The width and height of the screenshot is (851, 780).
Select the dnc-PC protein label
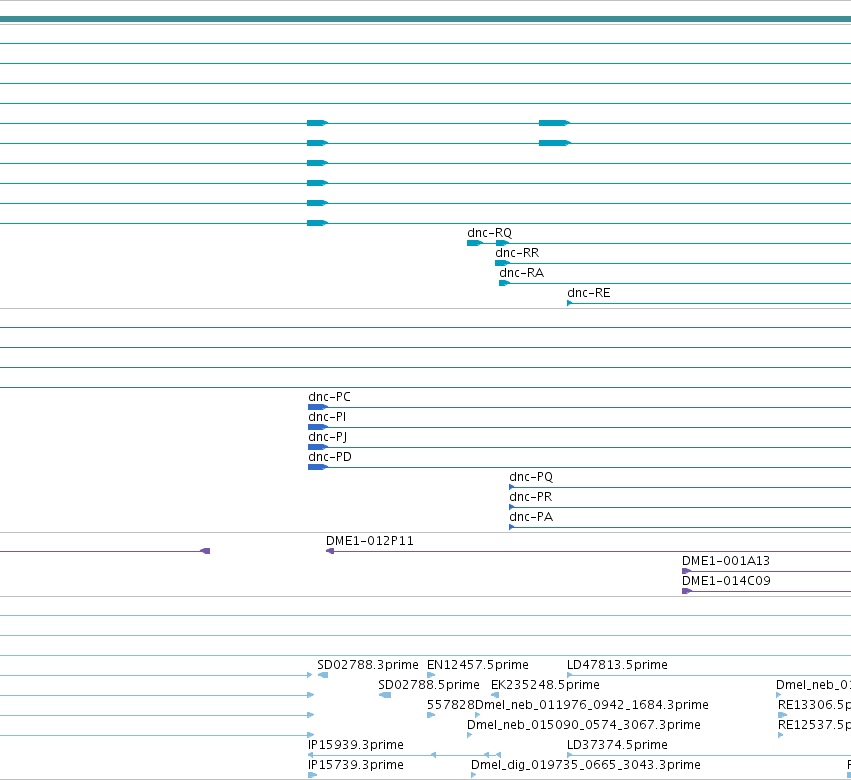pos(329,397)
